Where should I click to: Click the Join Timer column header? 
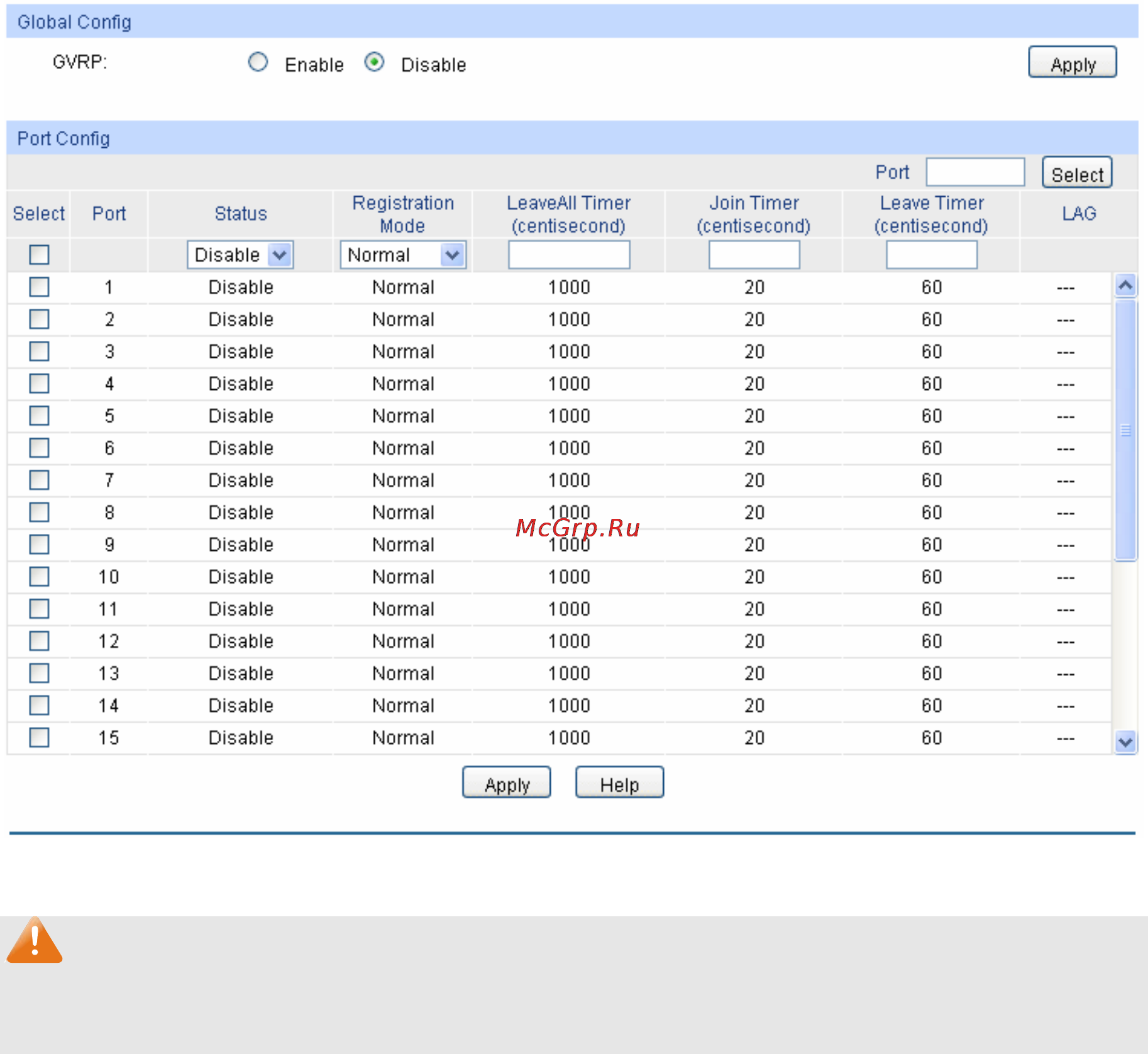754,214
